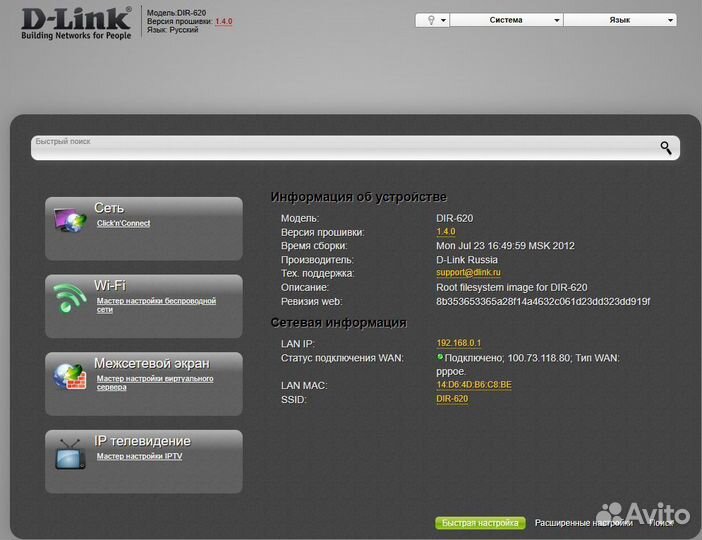Select the Сеть panel heading
The width and height of the screenshot is (702, 540).
click(109, 208)
